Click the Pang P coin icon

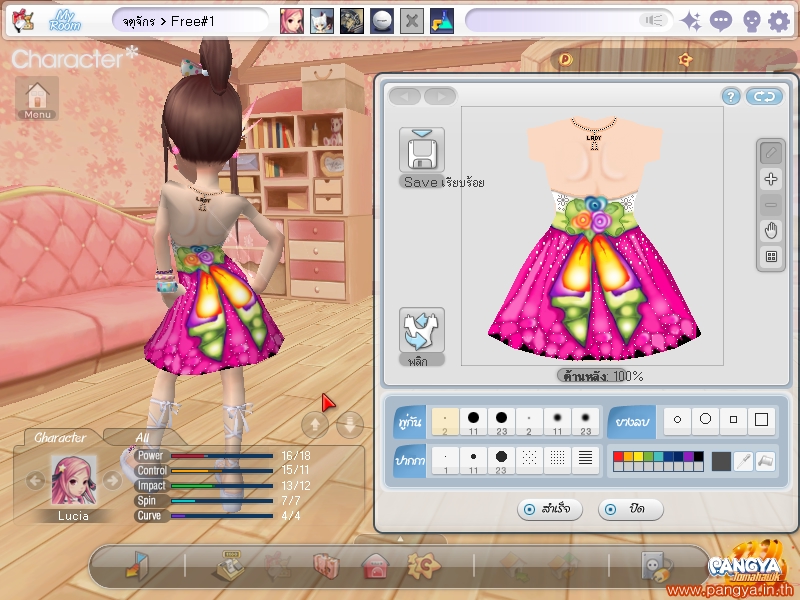[x=566, y=60]
